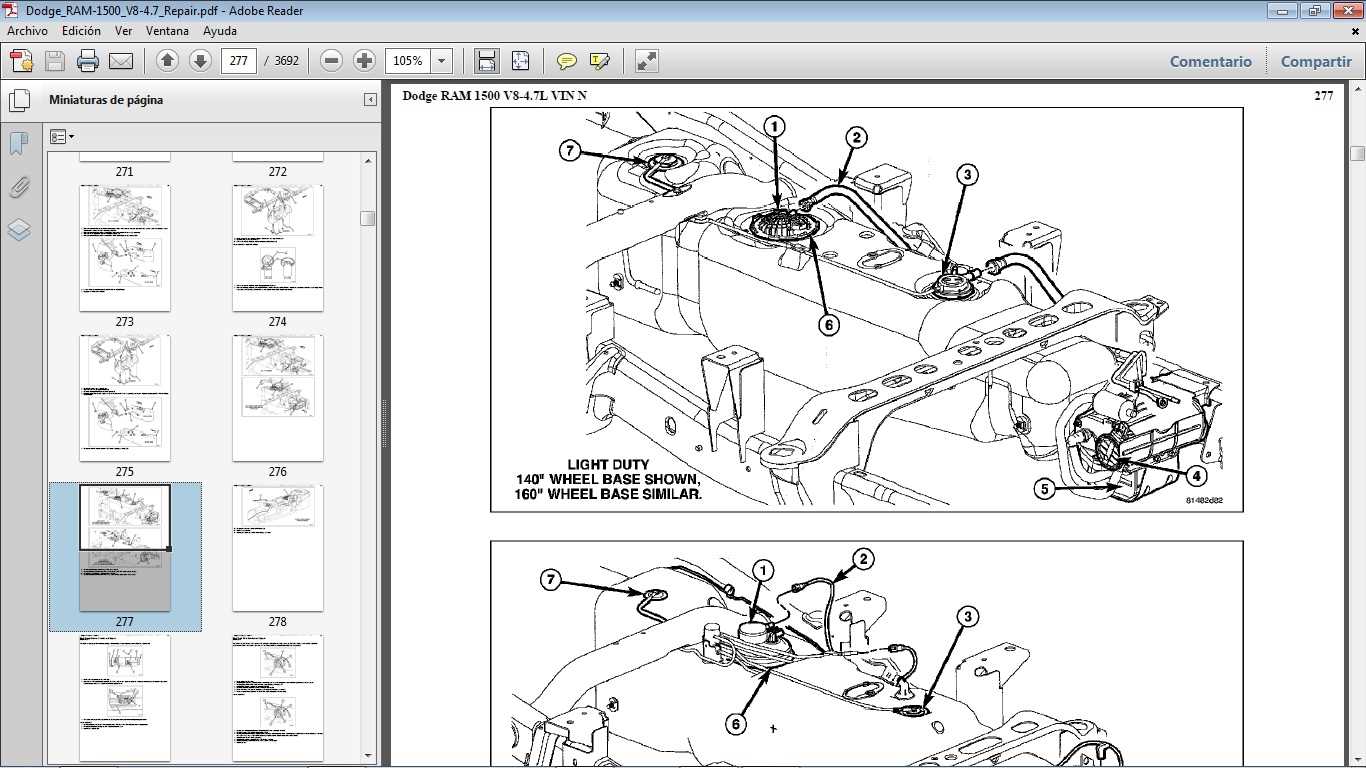Click the Save file icon
1366x768 pixels.
[55, 61]
